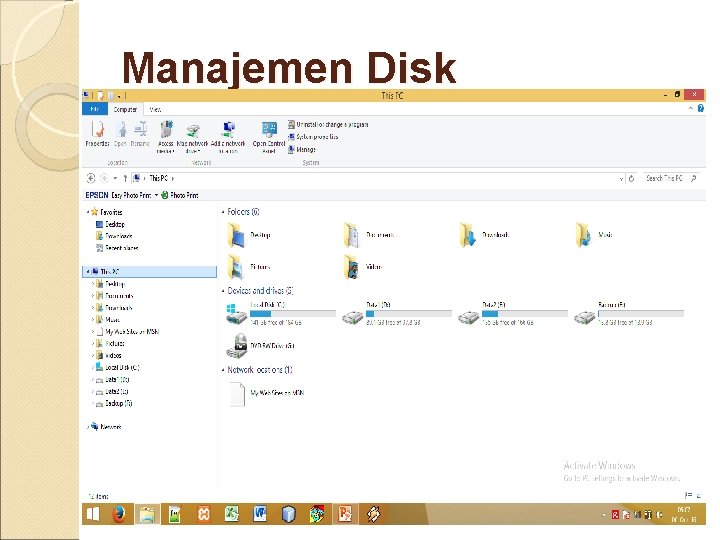Select the Data2 (E:) drive
Image resolution: width=720 pixels, height=540 pixels.
click(513, 314)
